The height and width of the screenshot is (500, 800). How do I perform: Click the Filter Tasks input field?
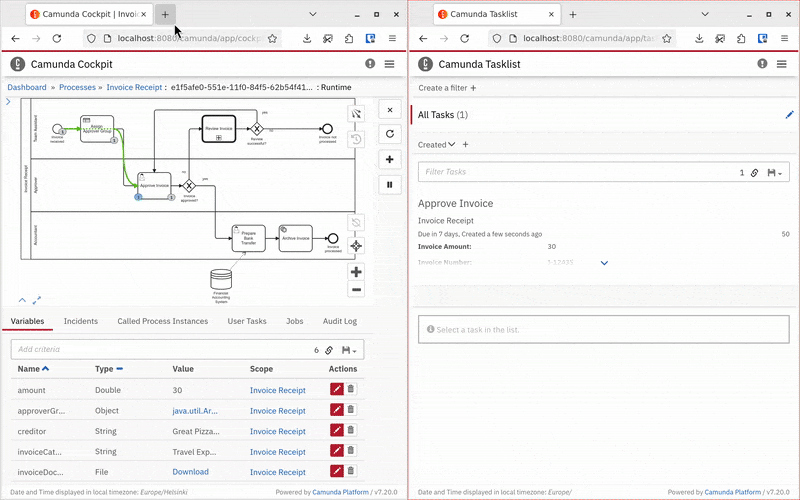tap(579, 172)
